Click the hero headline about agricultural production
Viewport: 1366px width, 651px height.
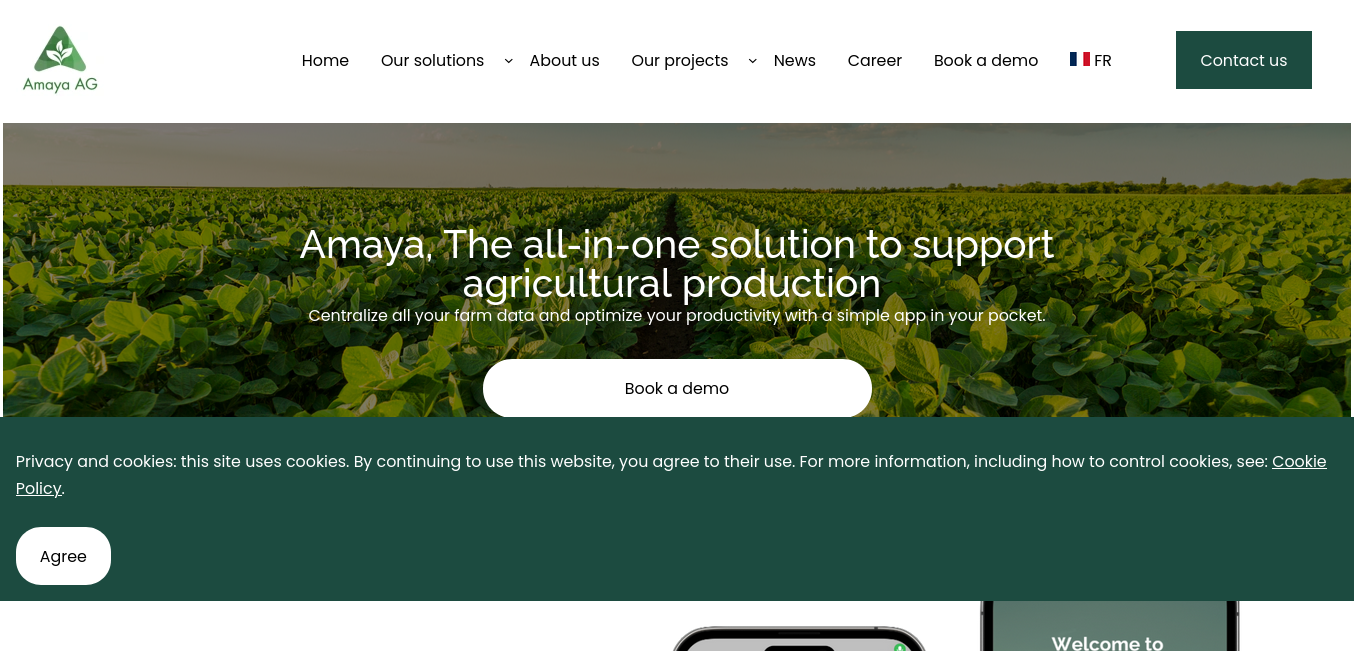point(677,264)
